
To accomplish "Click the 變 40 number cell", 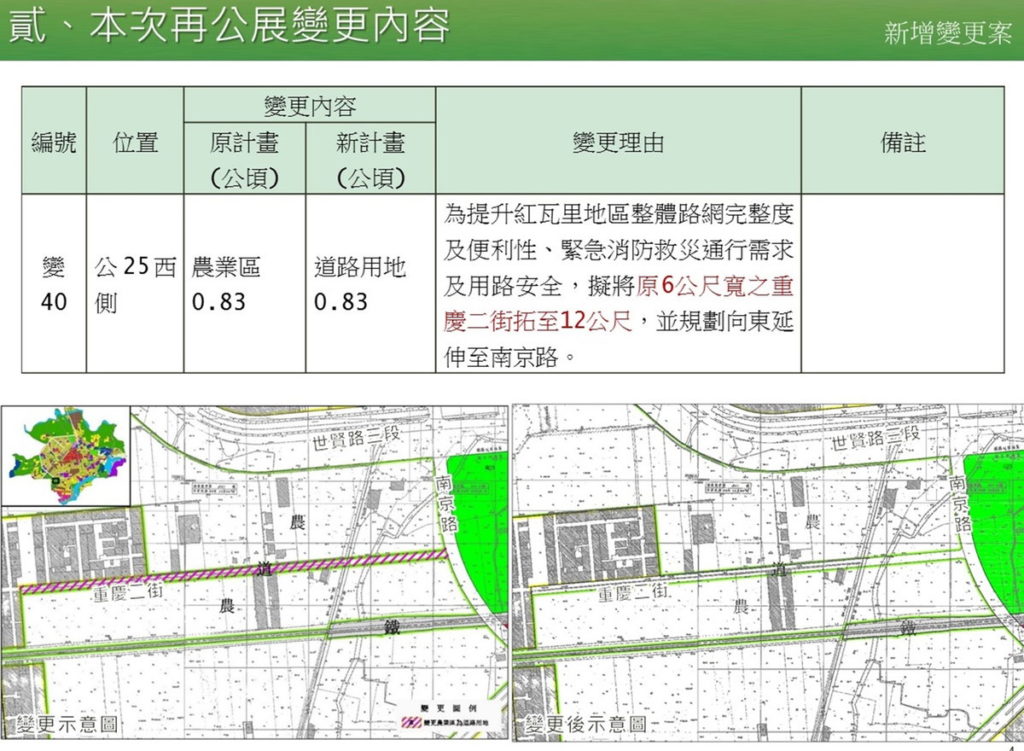I will click(x=54, y=283).
